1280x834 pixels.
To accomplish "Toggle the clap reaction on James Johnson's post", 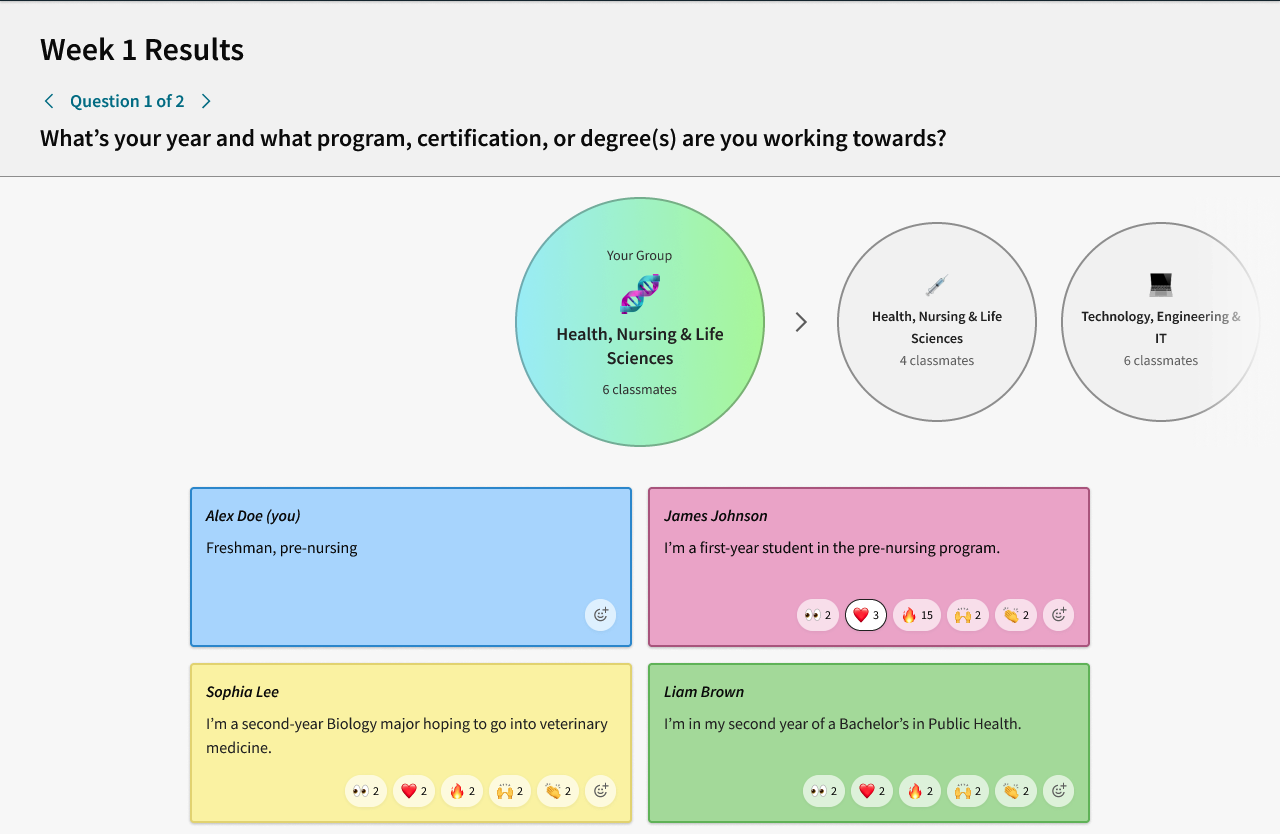I will pyautogui.click(x=1015, y=615).
